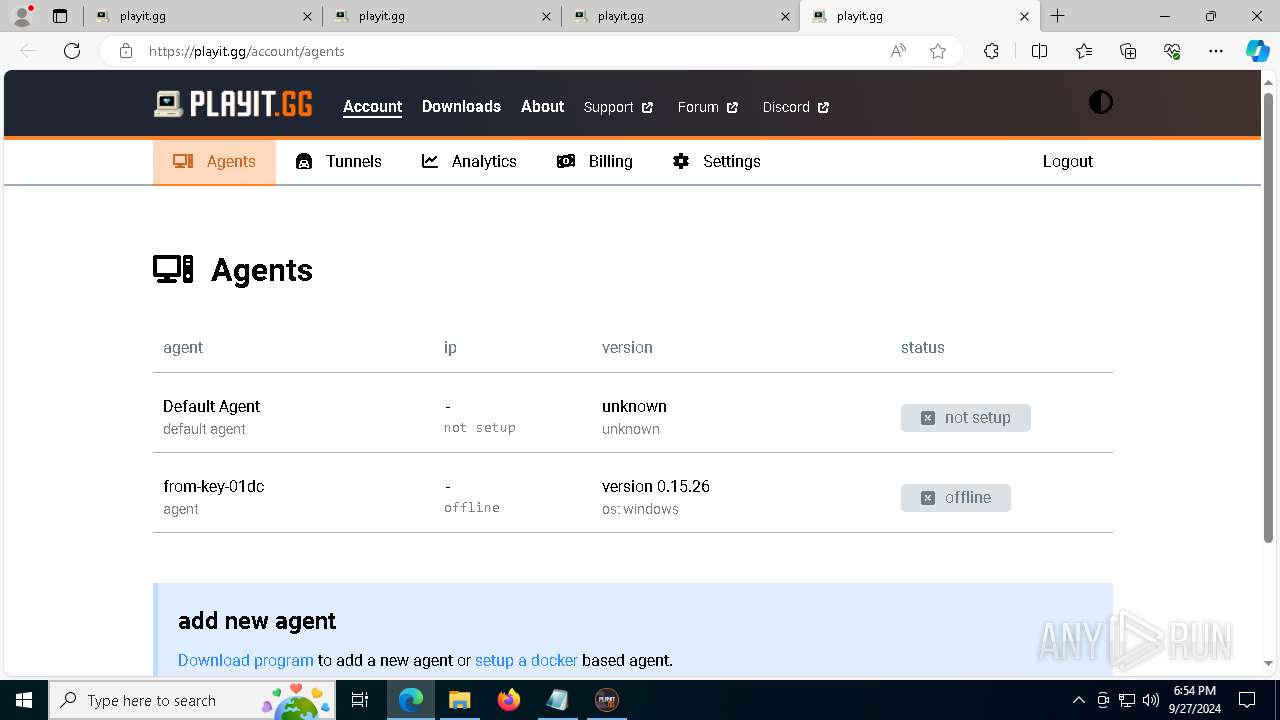Open the Account menu item
This screenshot has height=720, width=1280.
pyautogui.click(x=372, y=107)
